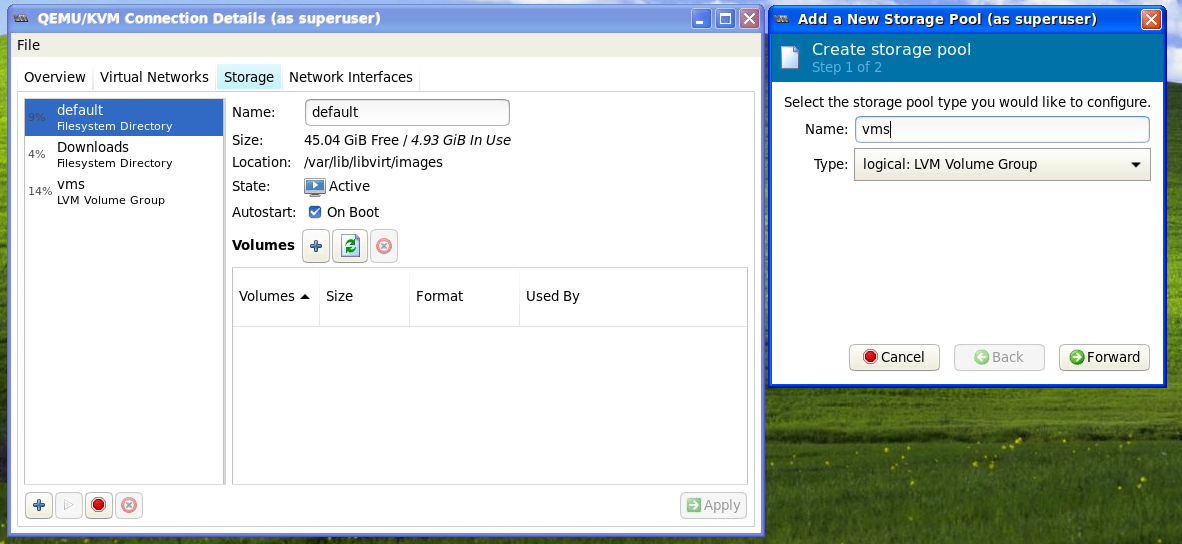Screen dimensions: 1182x544
Task: Delete the selected storage pool
Action: [x=129, y=506]
